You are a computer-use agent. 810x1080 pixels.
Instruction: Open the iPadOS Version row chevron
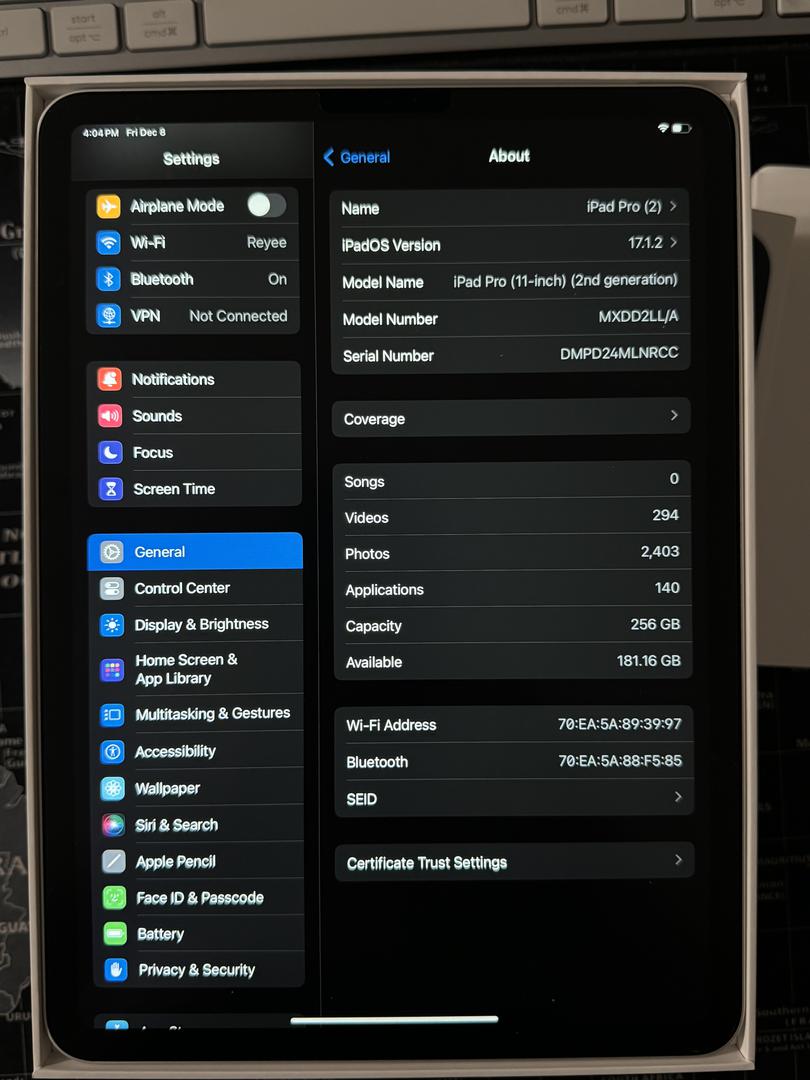673,242
